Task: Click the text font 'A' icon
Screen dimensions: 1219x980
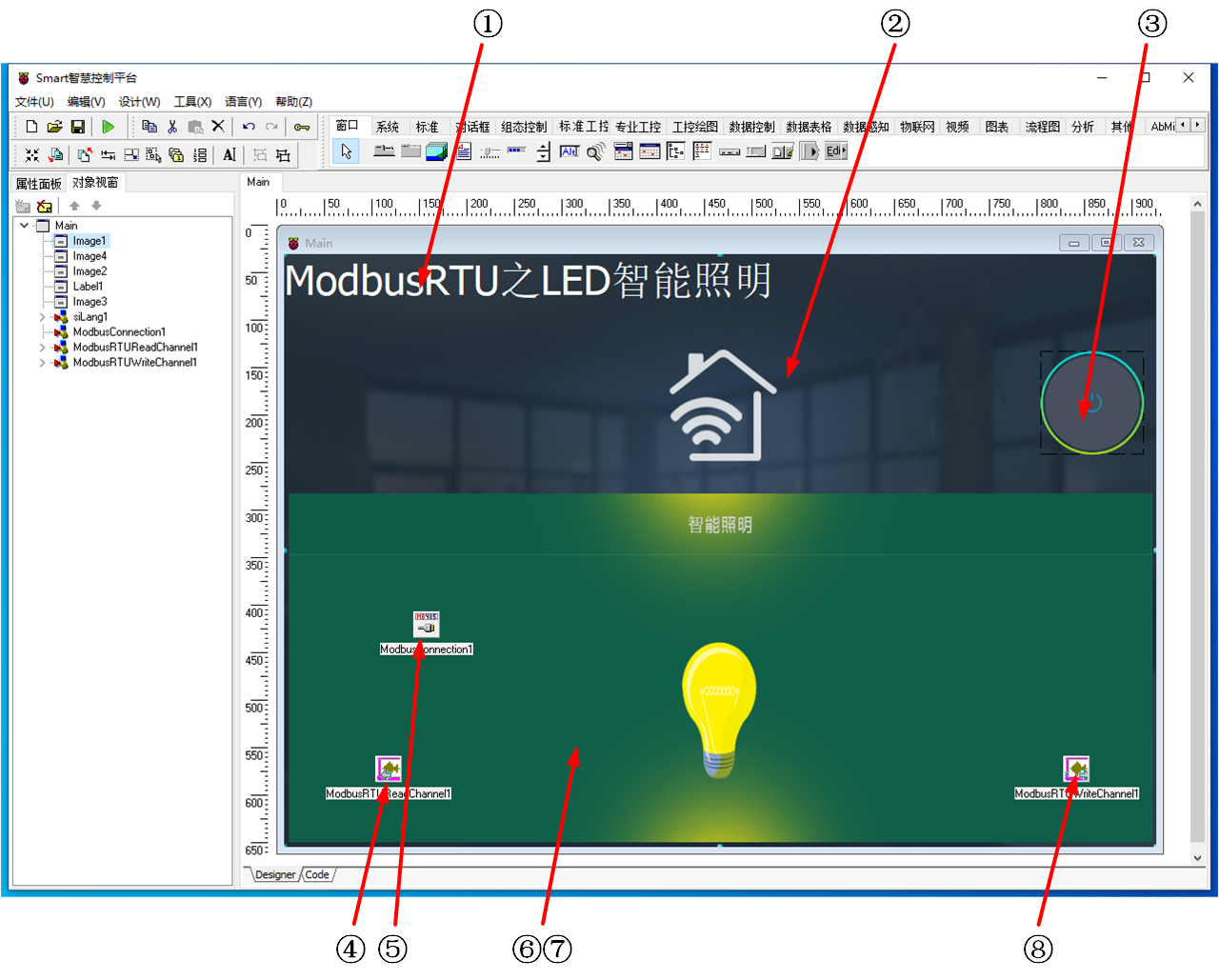Action: [x=230, y=154]
